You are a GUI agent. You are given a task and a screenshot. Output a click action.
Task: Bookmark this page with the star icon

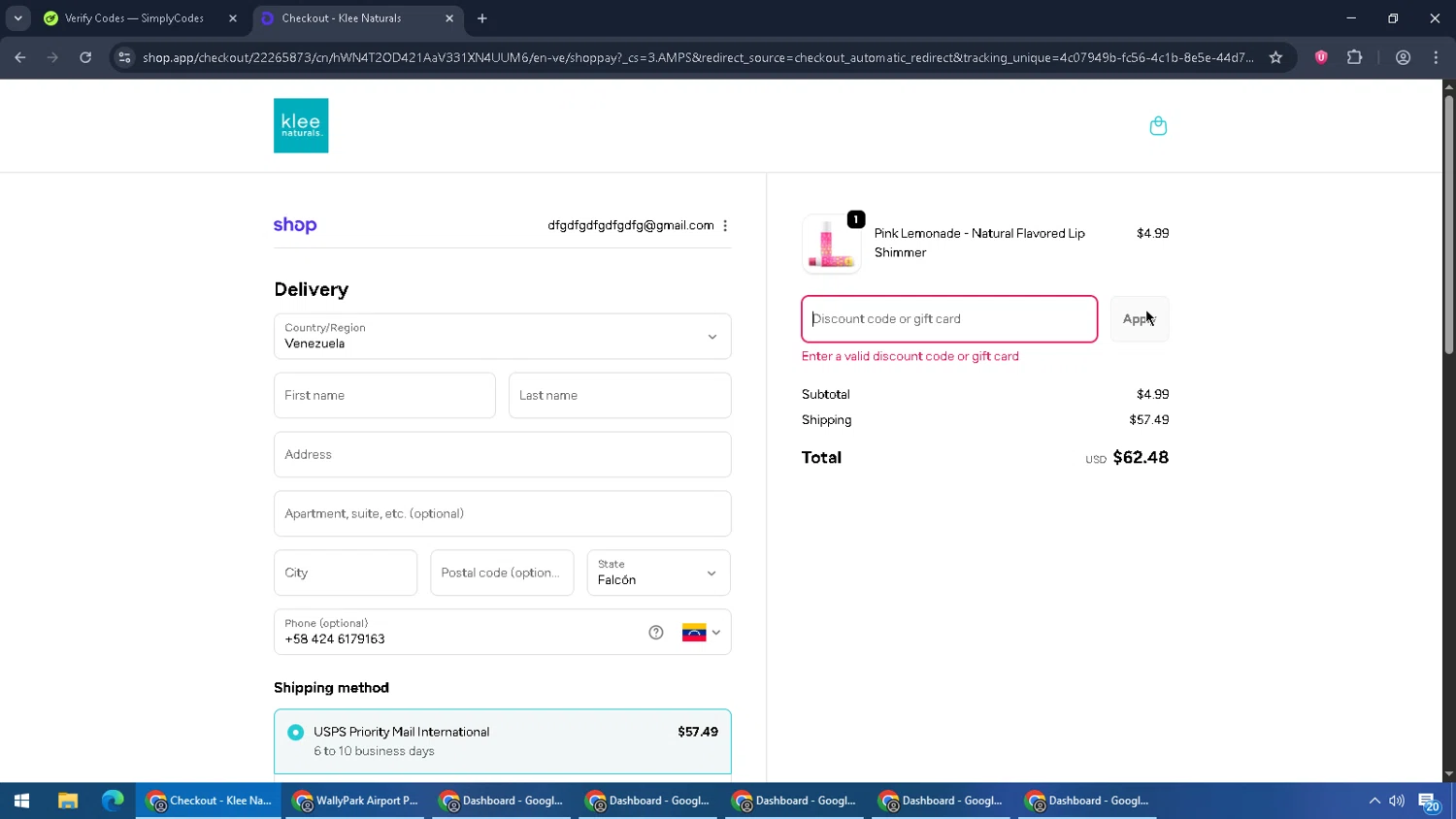coord(1275,57)
